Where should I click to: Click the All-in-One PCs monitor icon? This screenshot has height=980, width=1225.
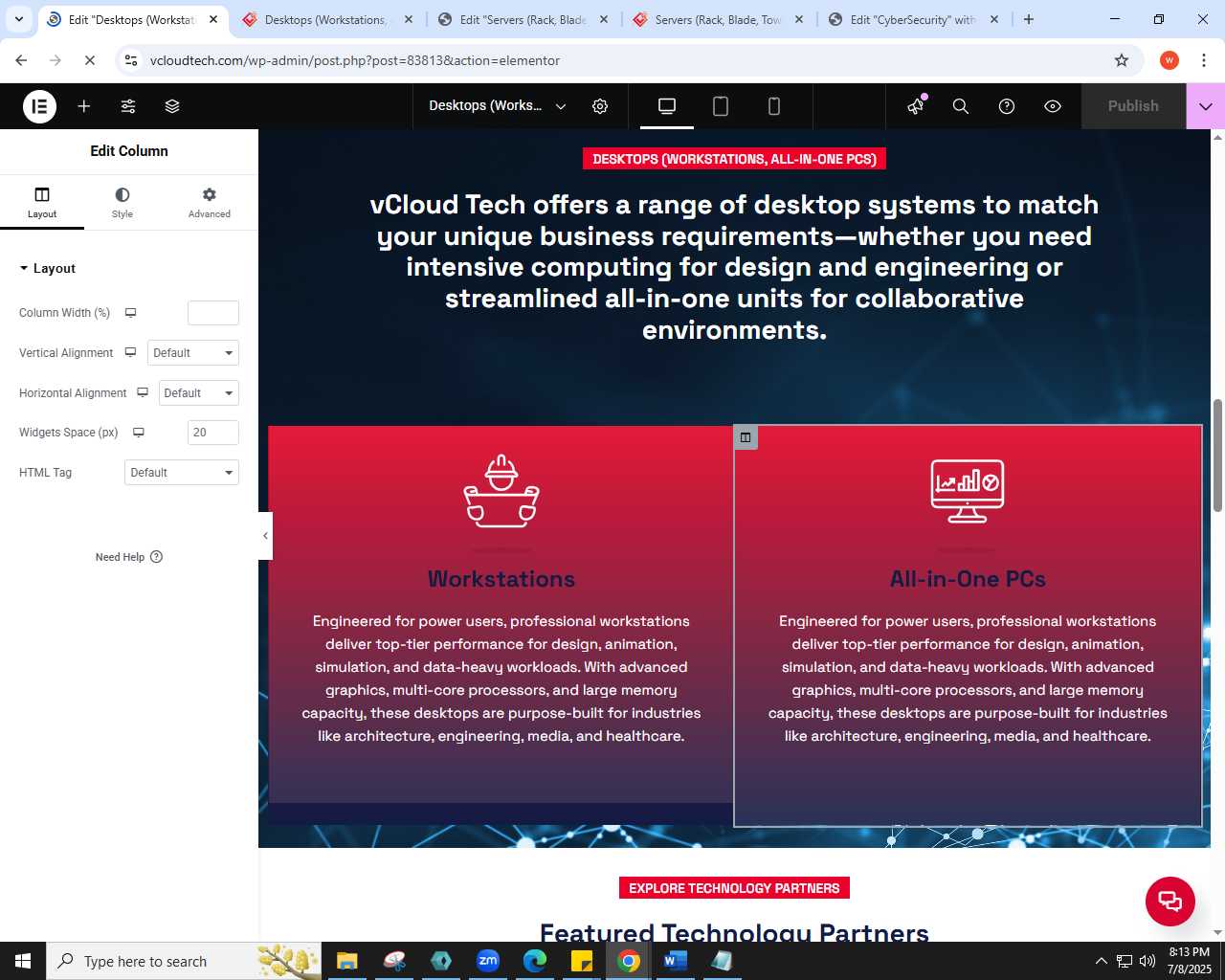click(968, 491)
